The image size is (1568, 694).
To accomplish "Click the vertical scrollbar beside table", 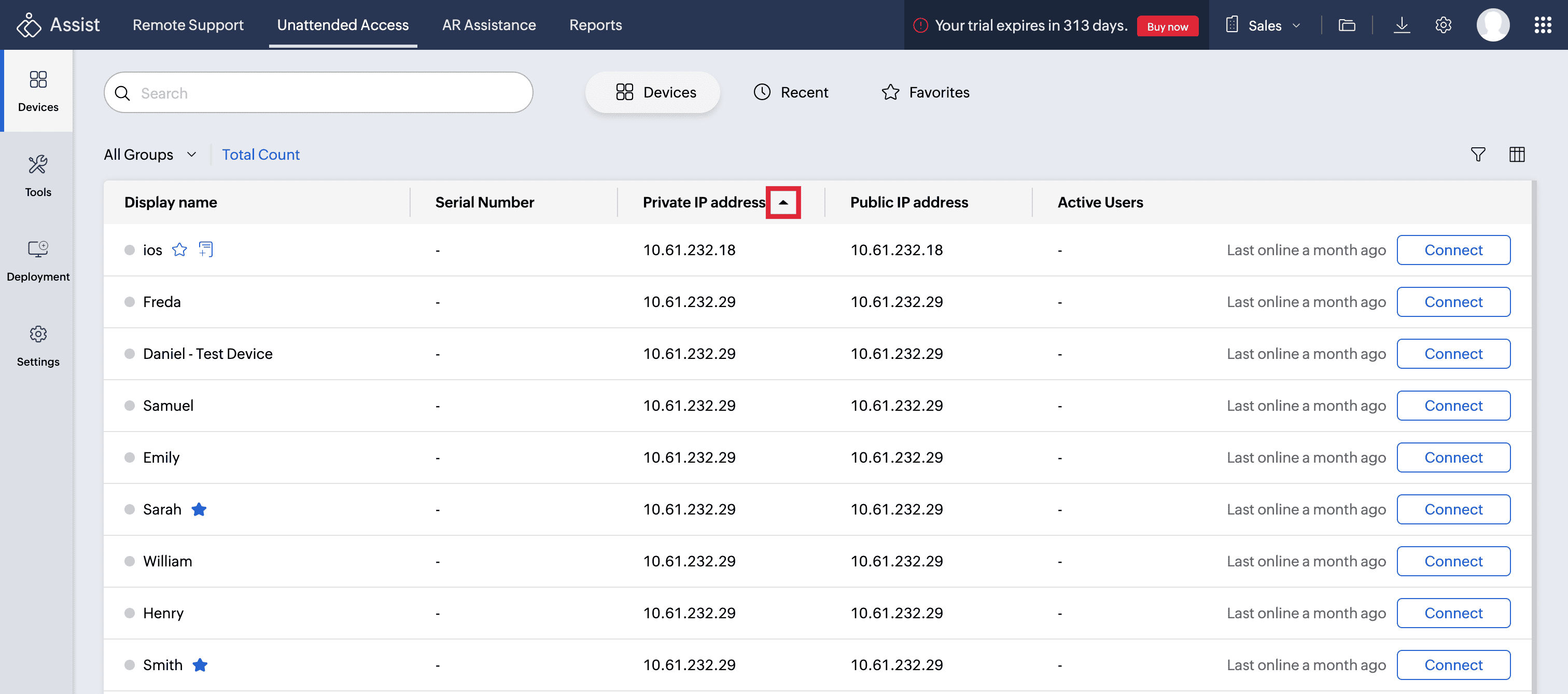I will pyautogui.click(x=1534, y=426).
